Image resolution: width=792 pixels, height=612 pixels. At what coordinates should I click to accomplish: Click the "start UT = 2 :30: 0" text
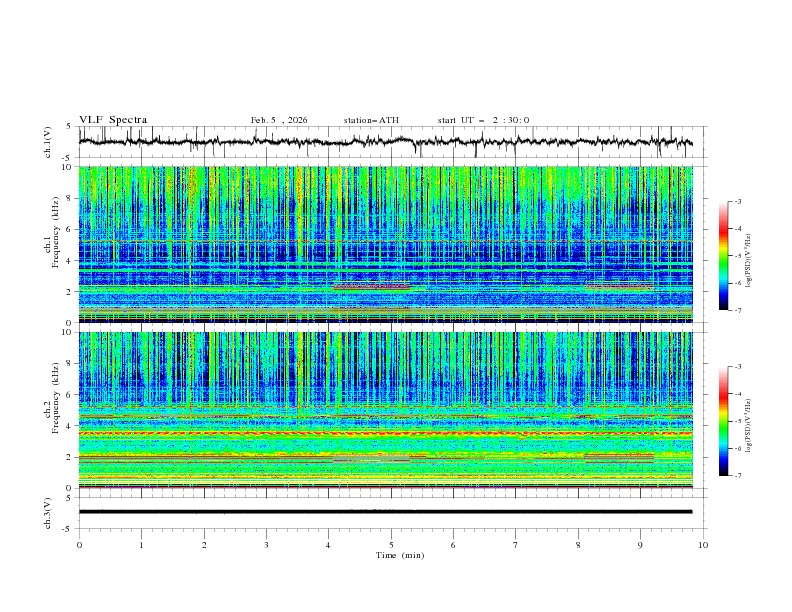(x=483, y=120)
